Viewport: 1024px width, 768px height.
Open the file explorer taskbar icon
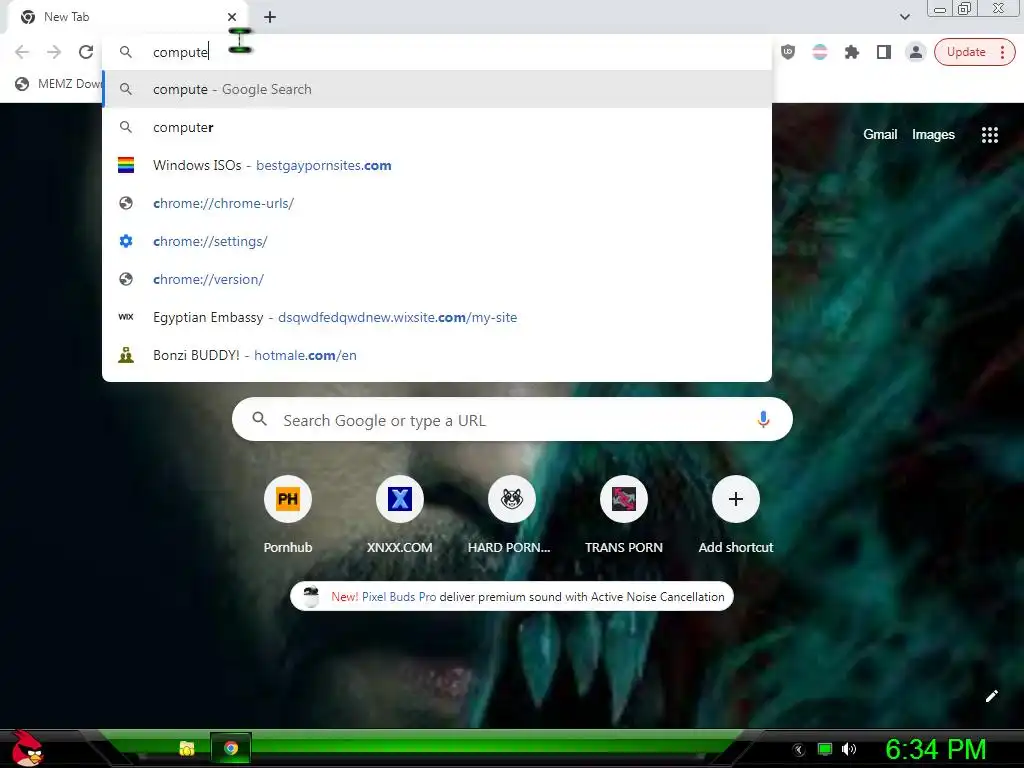point(187,748)
